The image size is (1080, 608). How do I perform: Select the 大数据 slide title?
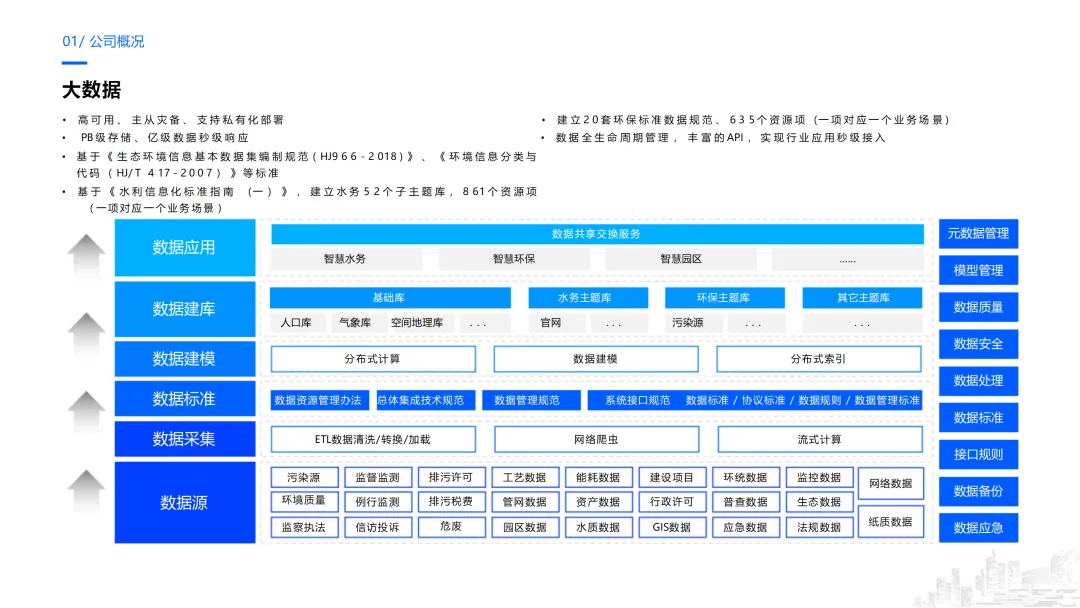click(x=92, y=90)
